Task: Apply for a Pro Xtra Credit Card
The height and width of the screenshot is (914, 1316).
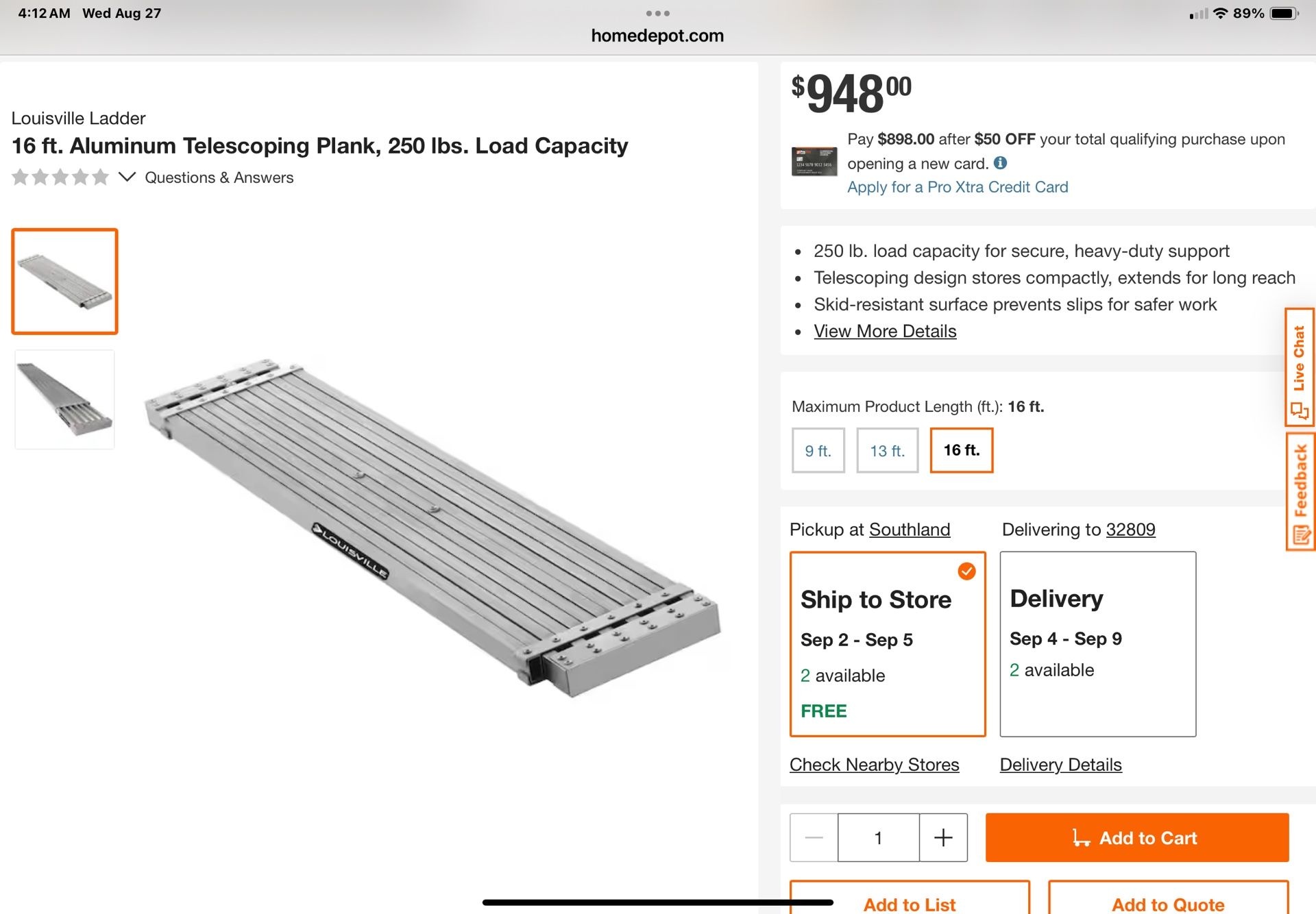Action: tap(958, 187)
